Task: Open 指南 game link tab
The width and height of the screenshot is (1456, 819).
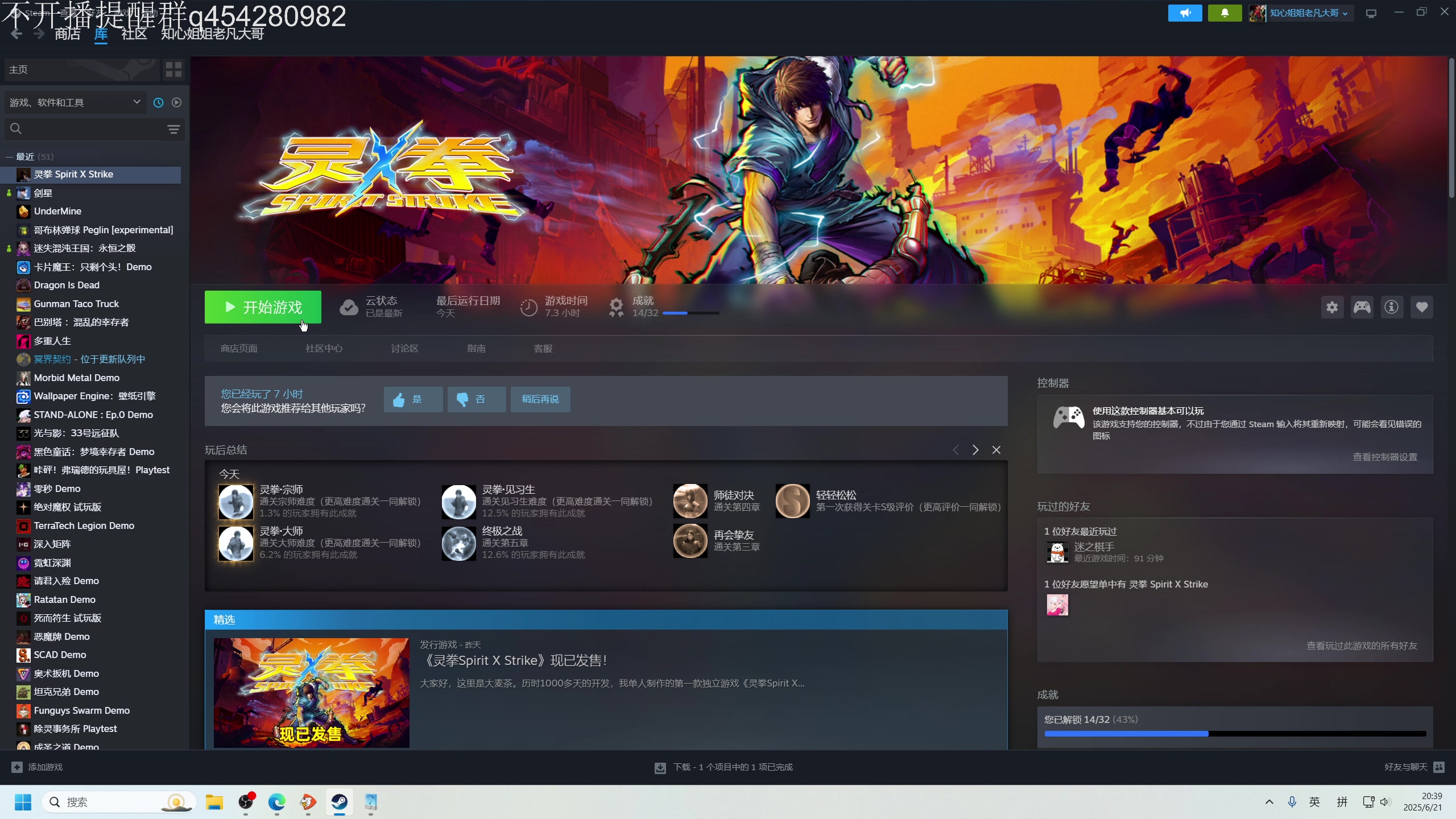Action: 476,348
